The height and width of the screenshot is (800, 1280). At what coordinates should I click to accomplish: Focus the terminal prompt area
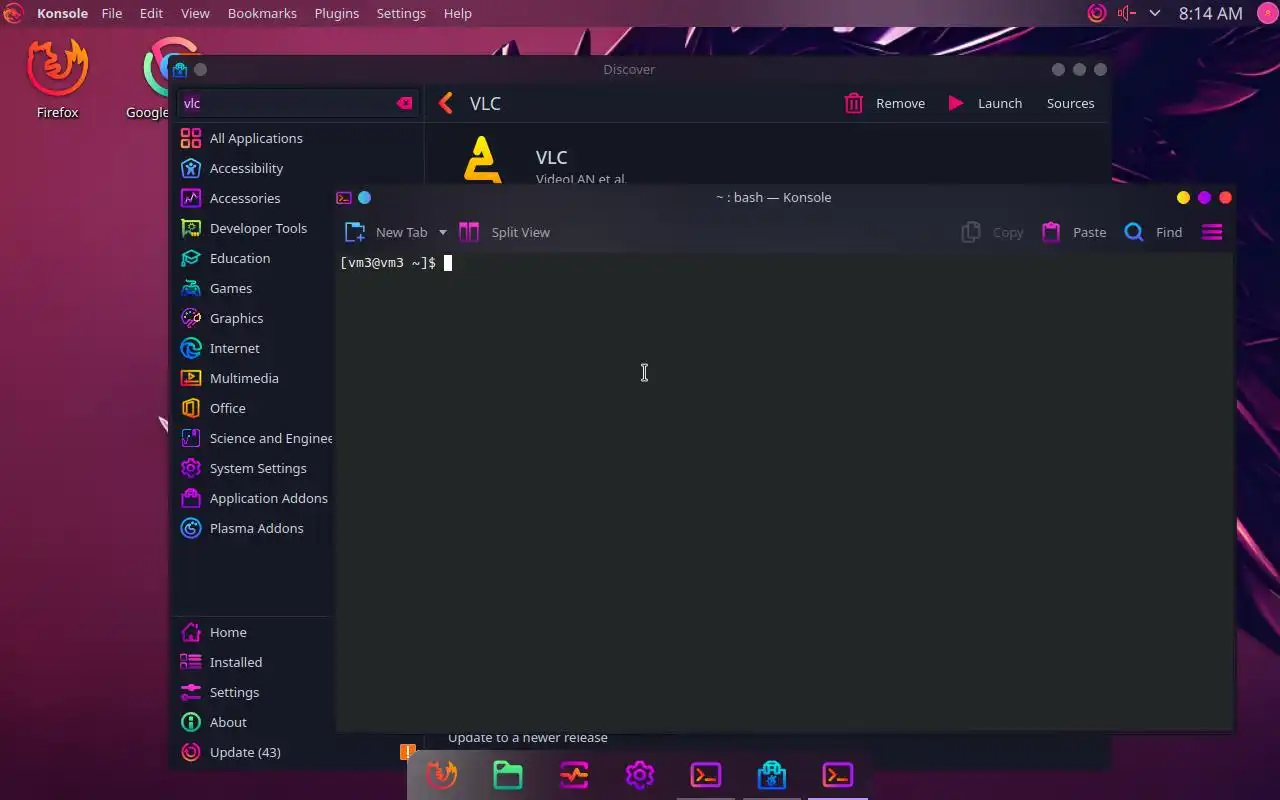(784, 491)
